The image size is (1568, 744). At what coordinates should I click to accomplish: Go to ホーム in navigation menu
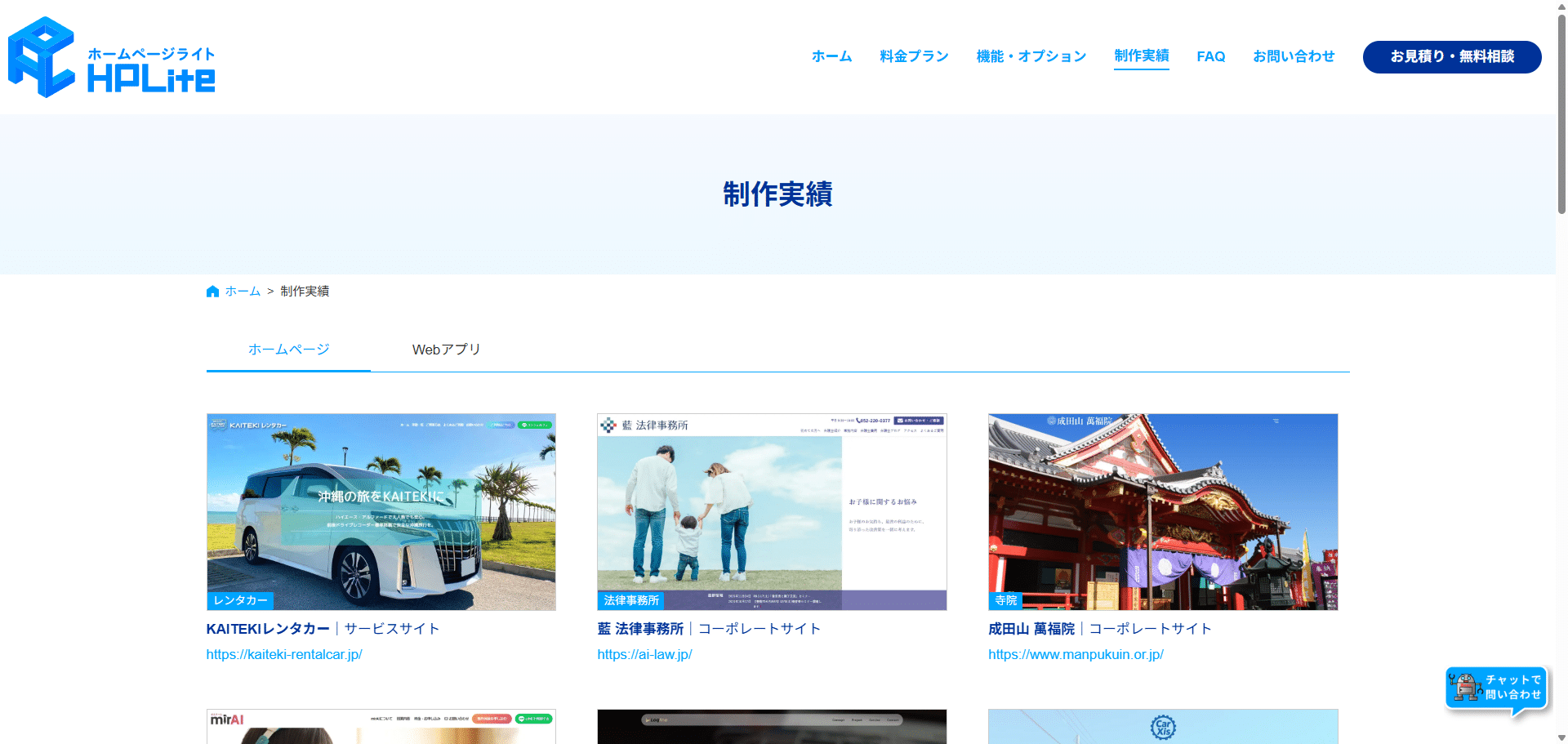[831, 56]
